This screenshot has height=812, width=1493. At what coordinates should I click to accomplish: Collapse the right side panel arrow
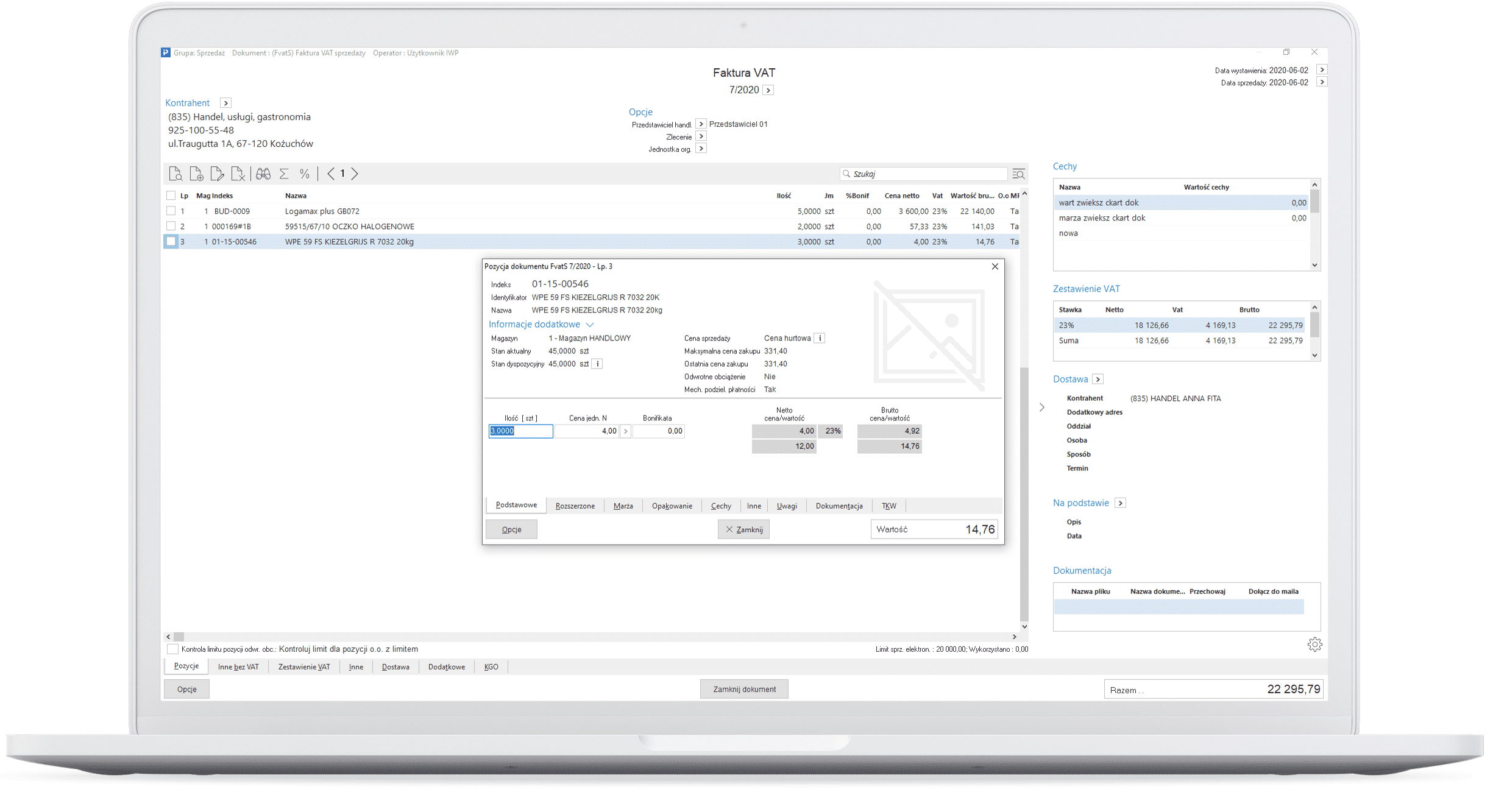1042,407
